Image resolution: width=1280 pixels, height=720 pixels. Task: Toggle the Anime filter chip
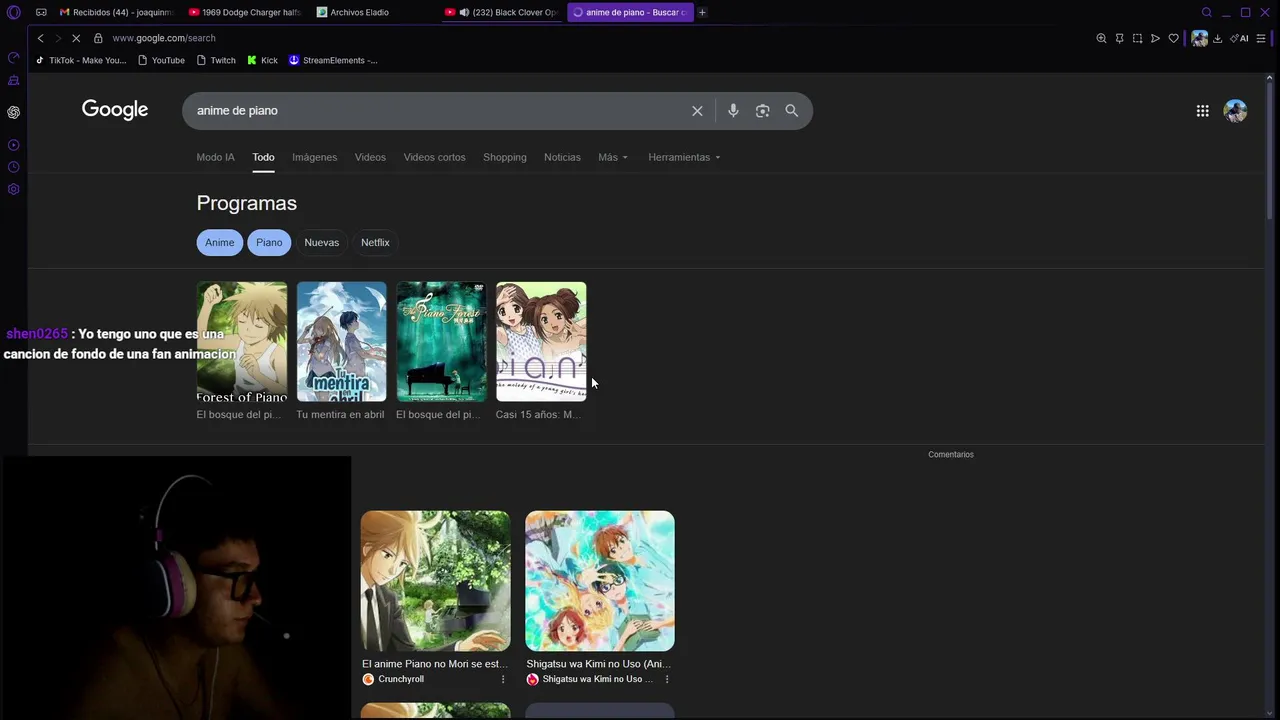[220, 242]
